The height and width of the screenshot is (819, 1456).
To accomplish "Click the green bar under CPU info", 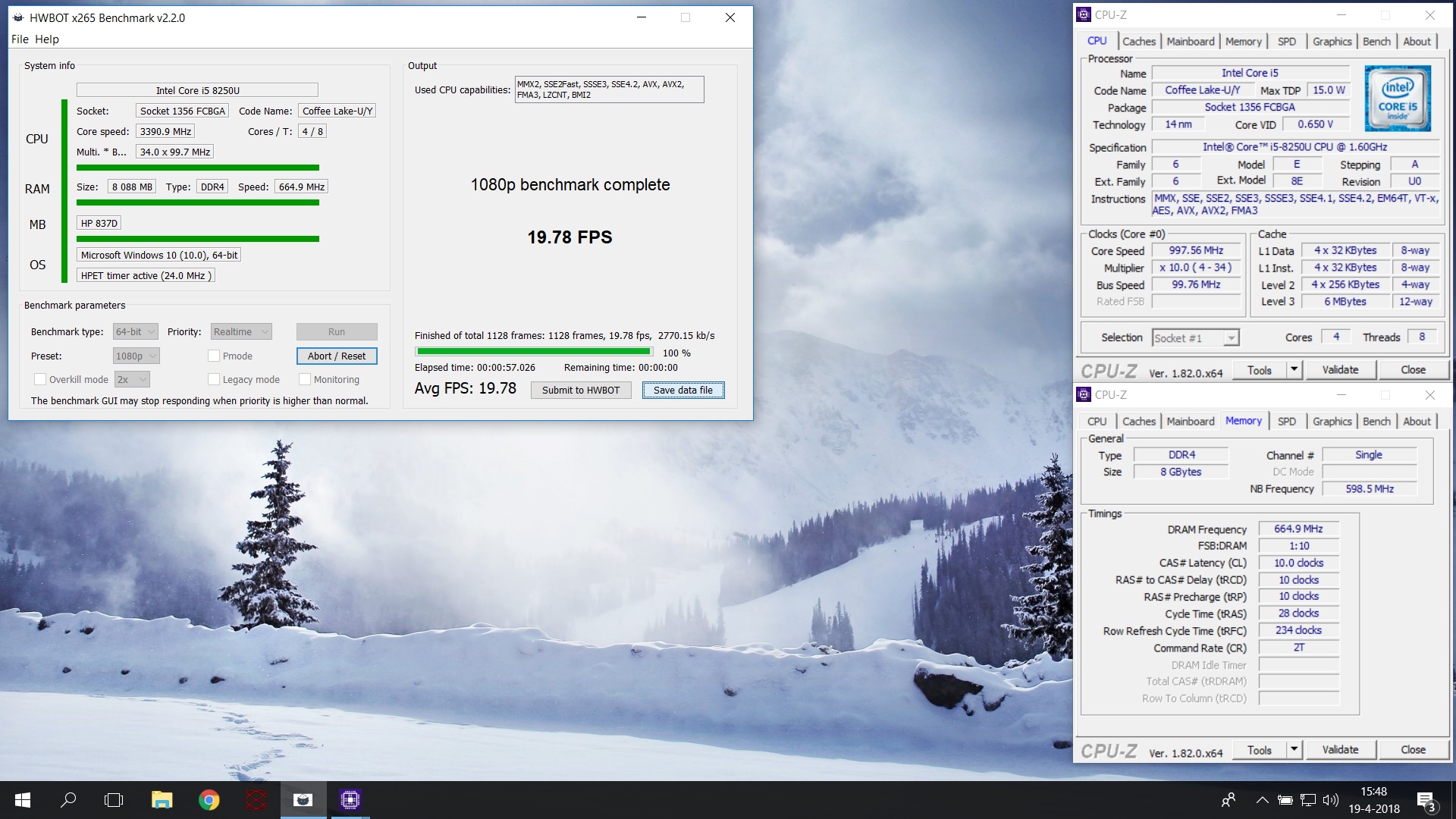I will tap(198, 168).
